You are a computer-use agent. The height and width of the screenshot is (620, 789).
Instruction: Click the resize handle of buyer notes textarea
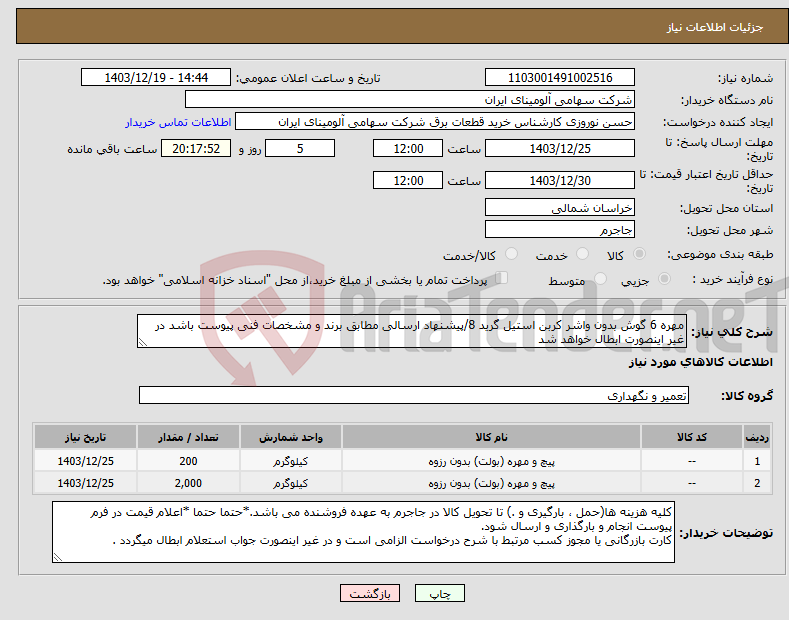58,557
